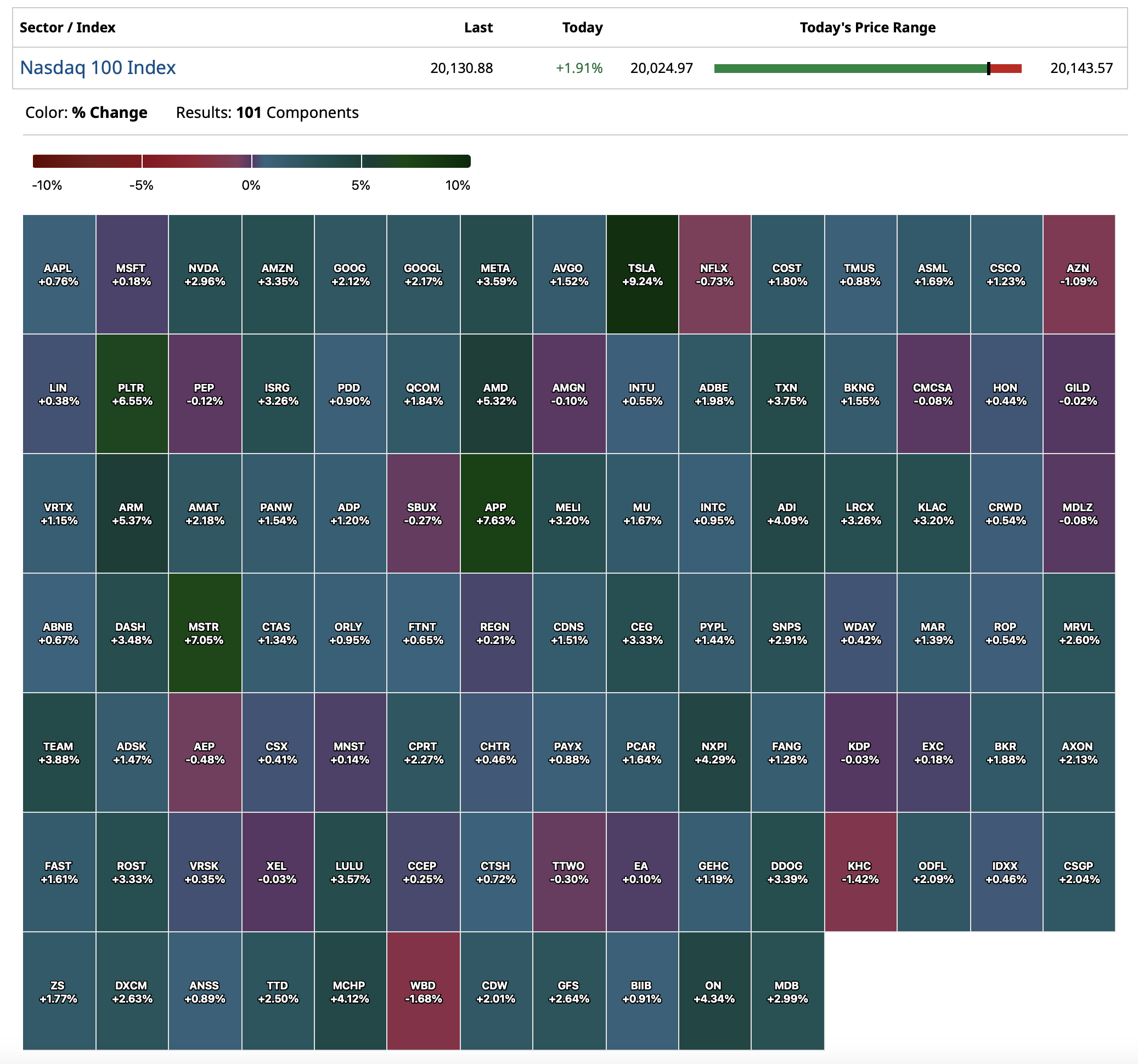Click the Last column header
The image size is (1138, 1064).
click(478, 27)
